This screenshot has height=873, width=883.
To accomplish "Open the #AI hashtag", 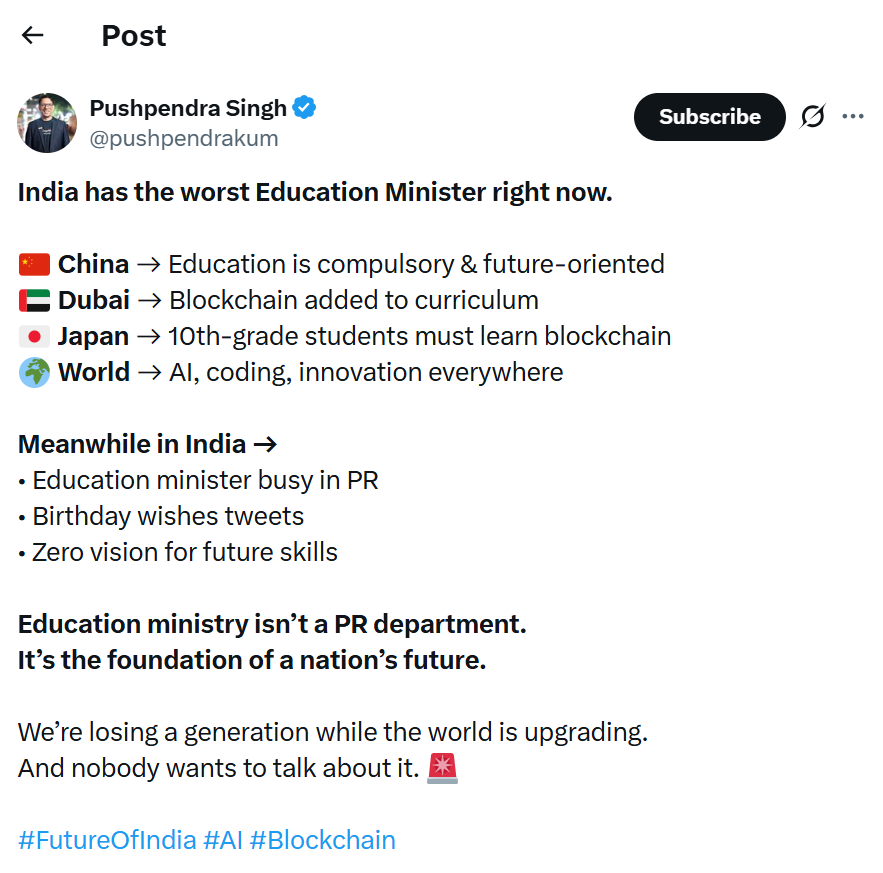I will [x=223, y=840].
